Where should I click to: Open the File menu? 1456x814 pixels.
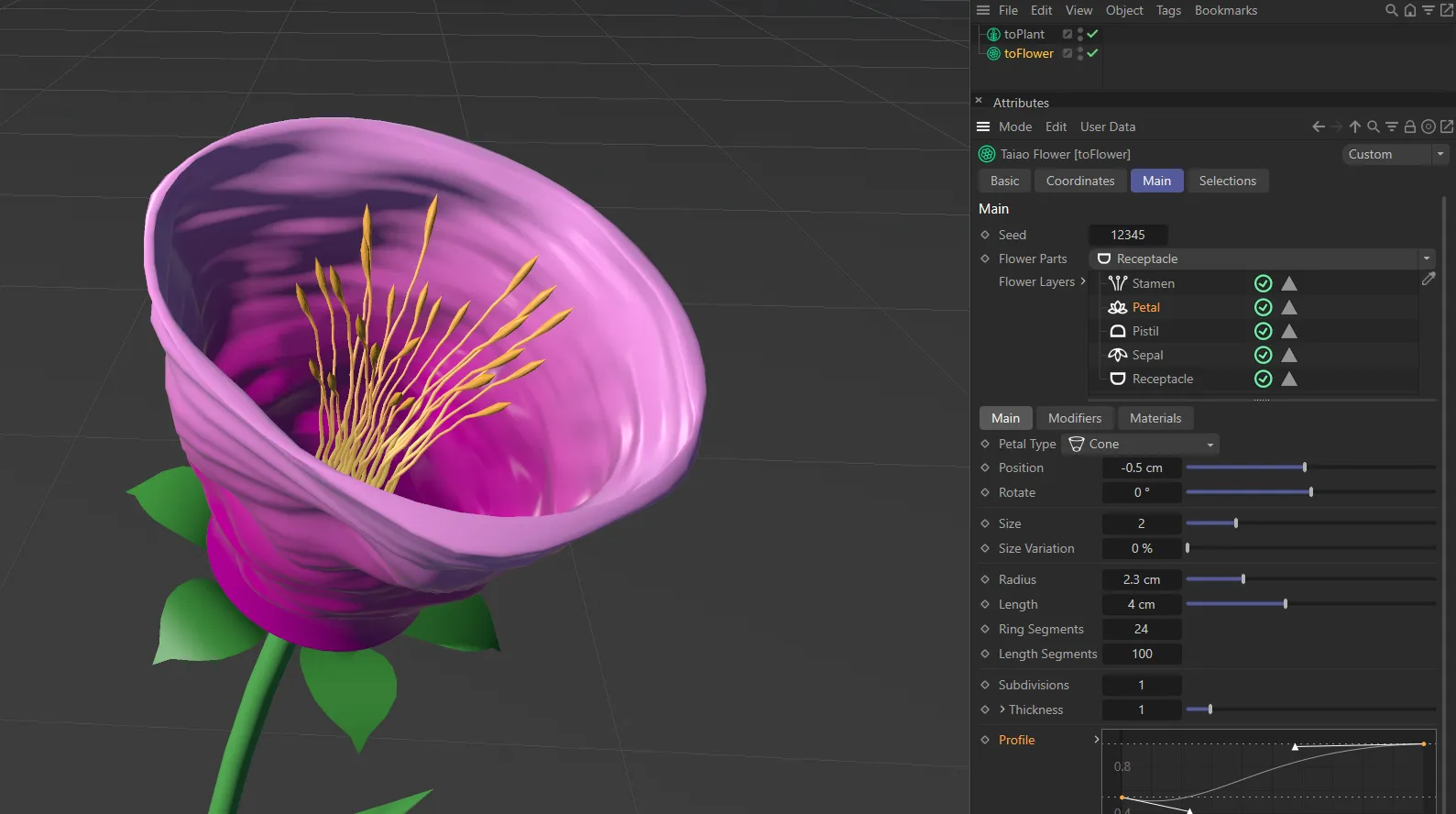click(1008, 10)
